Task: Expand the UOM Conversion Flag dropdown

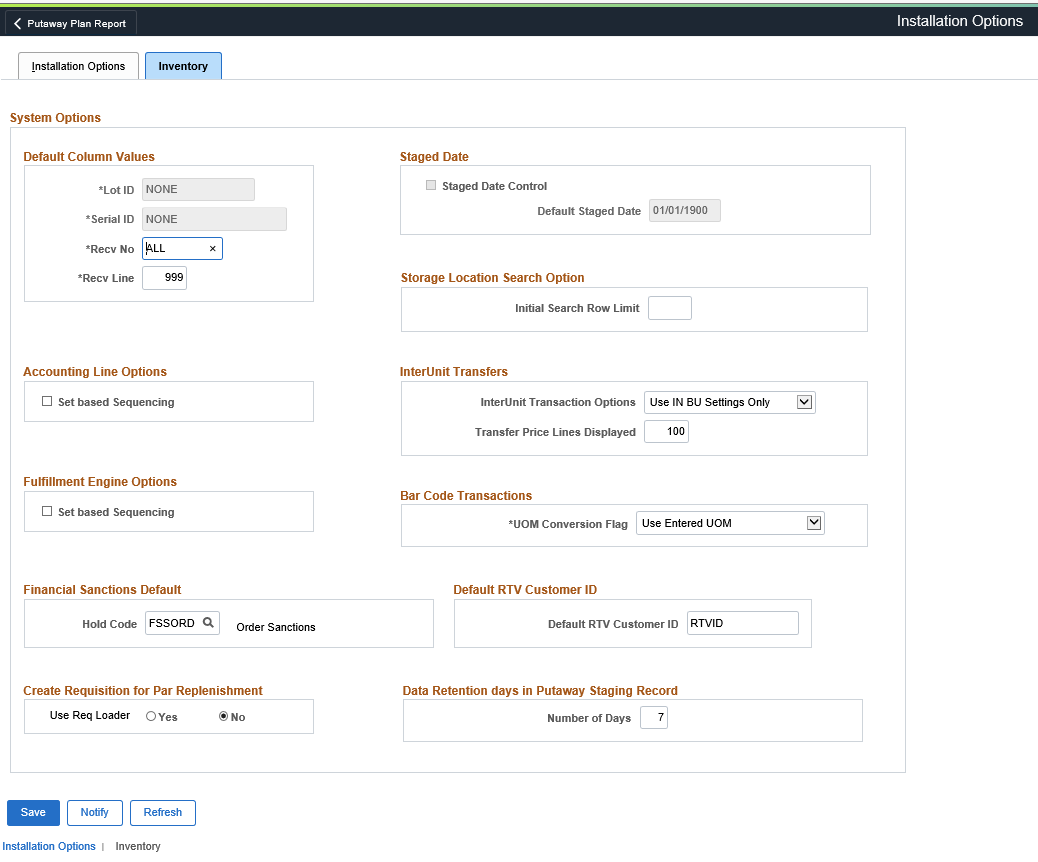Action: [814, 523]
